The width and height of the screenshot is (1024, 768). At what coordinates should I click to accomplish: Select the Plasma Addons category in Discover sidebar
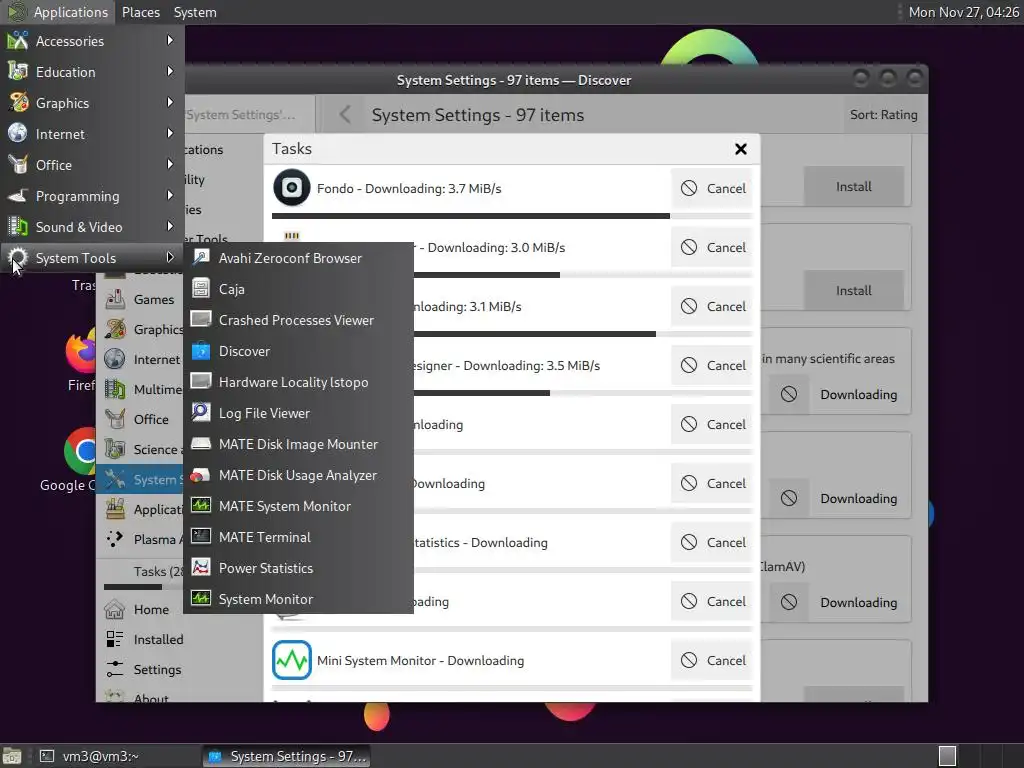pyautogui.click(x=140, y=539)
